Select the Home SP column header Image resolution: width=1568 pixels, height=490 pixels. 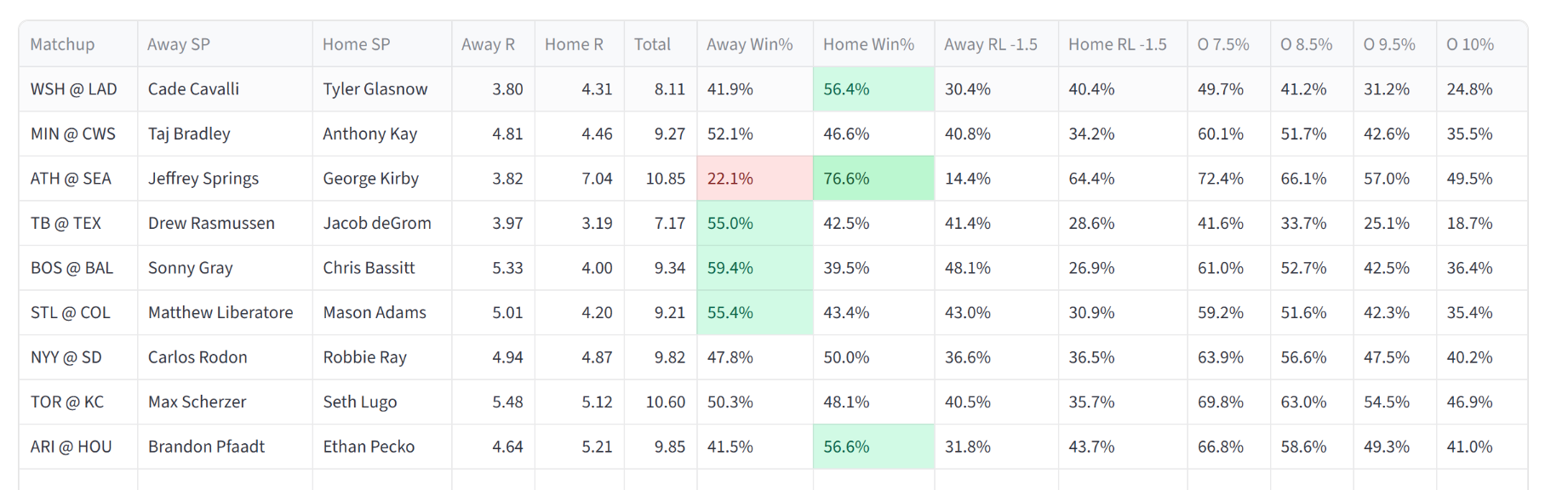(382, 44)
